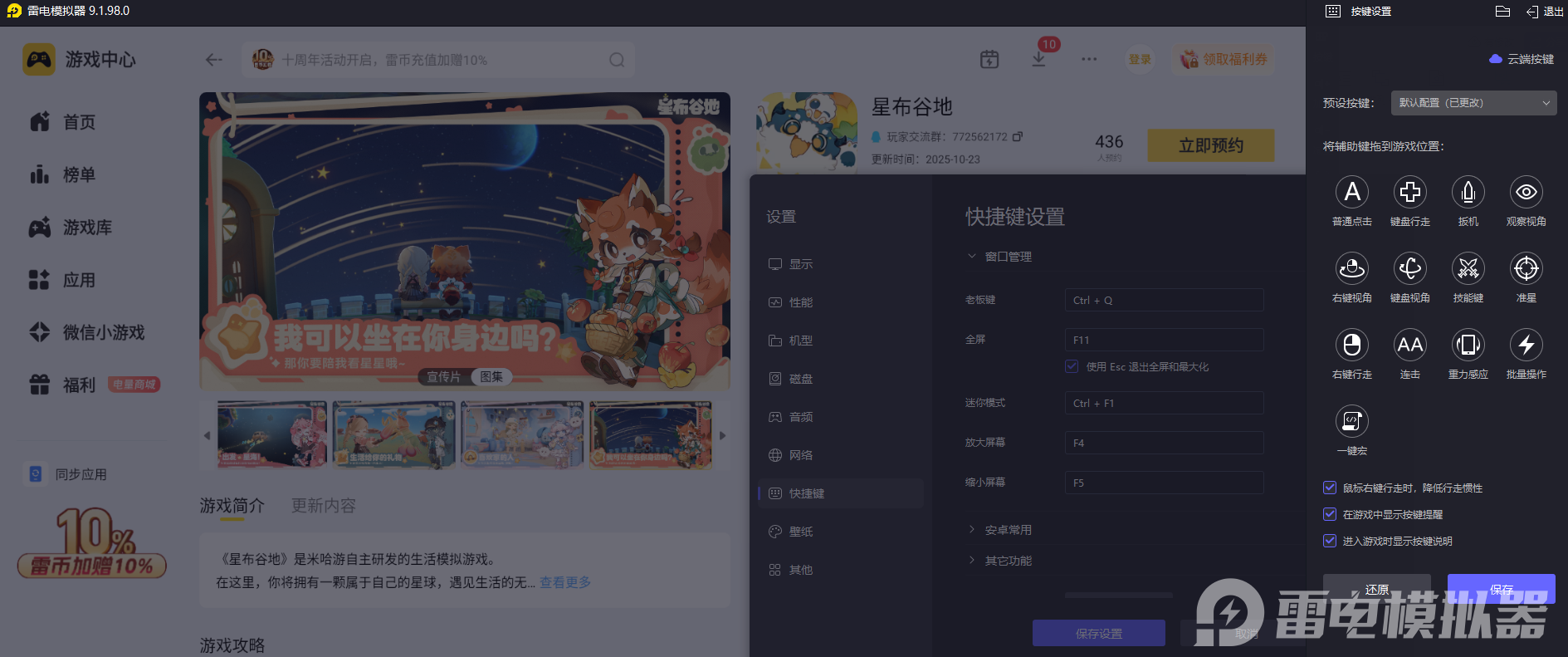Open the 查看更多 link
The width and height of the screenshot is (1568, 657).
point(565,582)
